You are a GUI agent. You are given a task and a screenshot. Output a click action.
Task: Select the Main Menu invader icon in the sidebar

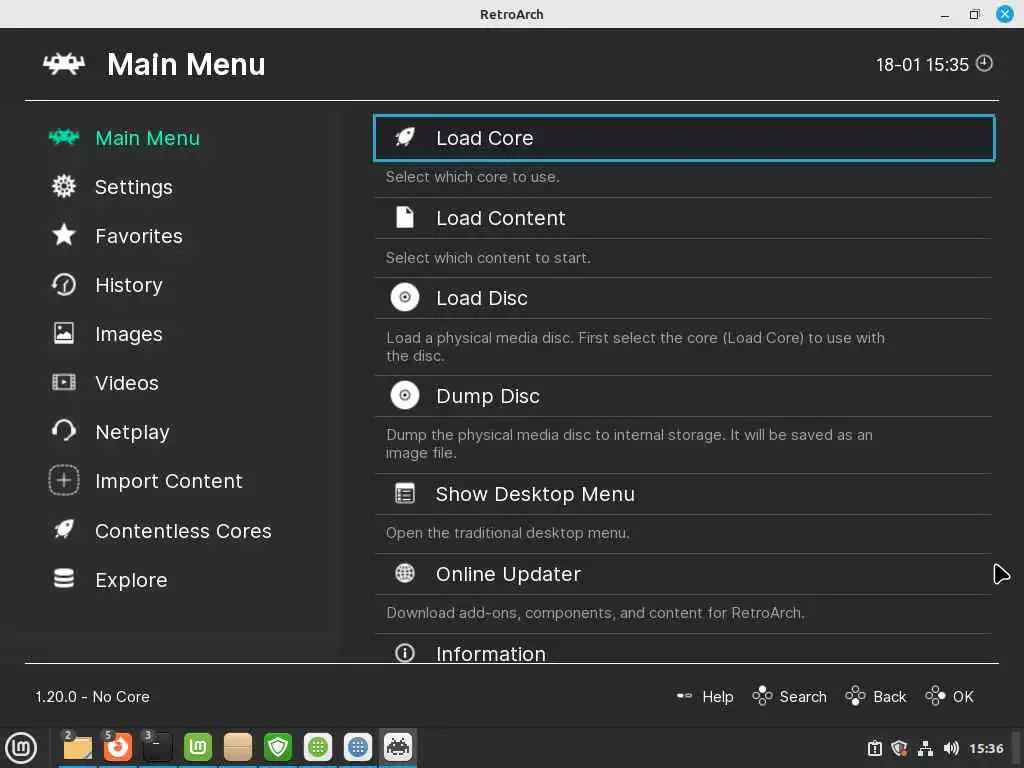point(64,137)
